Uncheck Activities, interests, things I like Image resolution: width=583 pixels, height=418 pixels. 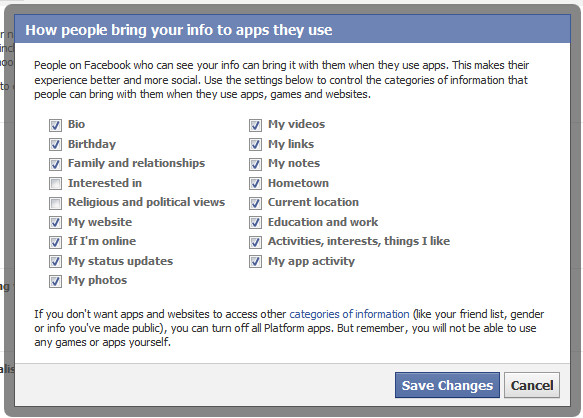[255, 242]
